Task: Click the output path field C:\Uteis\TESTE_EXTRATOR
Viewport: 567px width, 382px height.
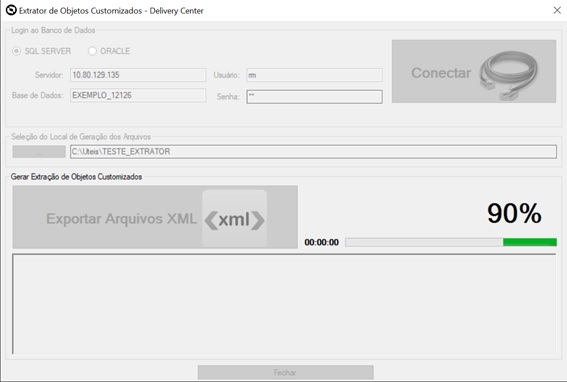Action: (x=313, y=152)
